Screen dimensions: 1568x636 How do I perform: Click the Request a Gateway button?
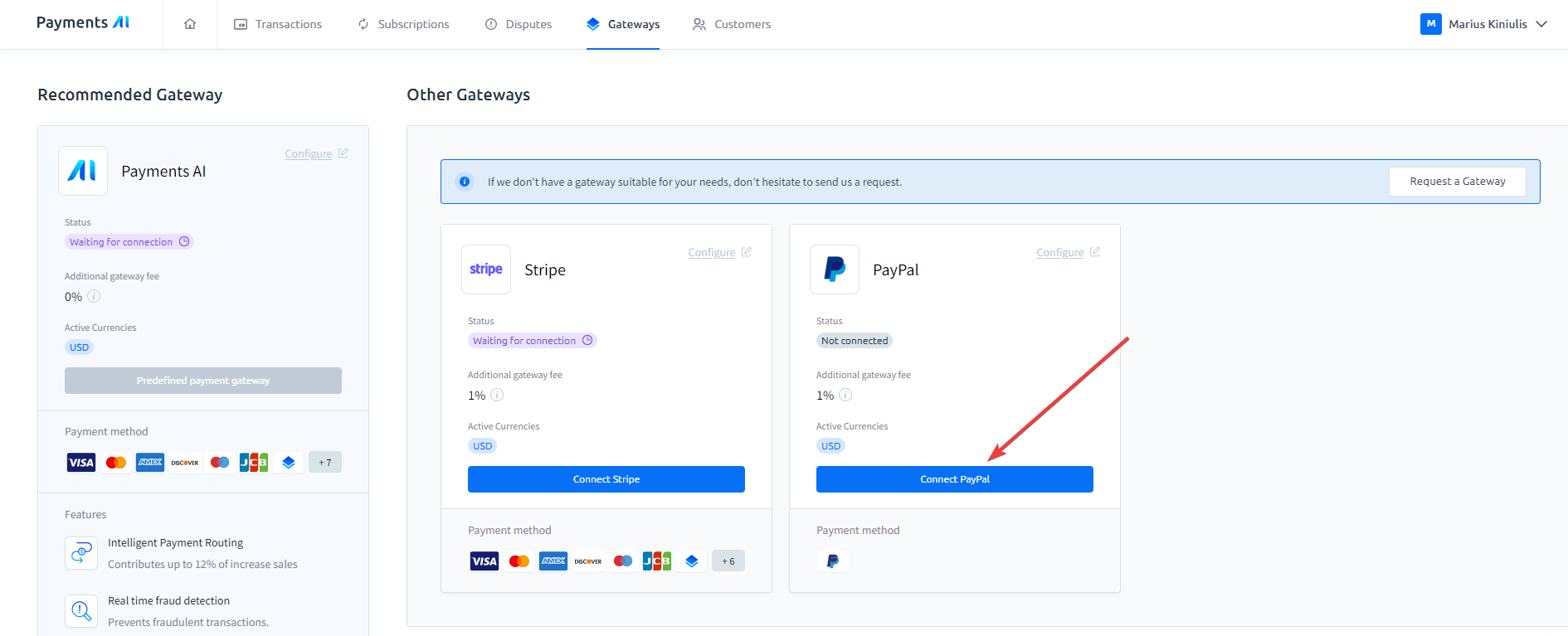pos(1458,182)
